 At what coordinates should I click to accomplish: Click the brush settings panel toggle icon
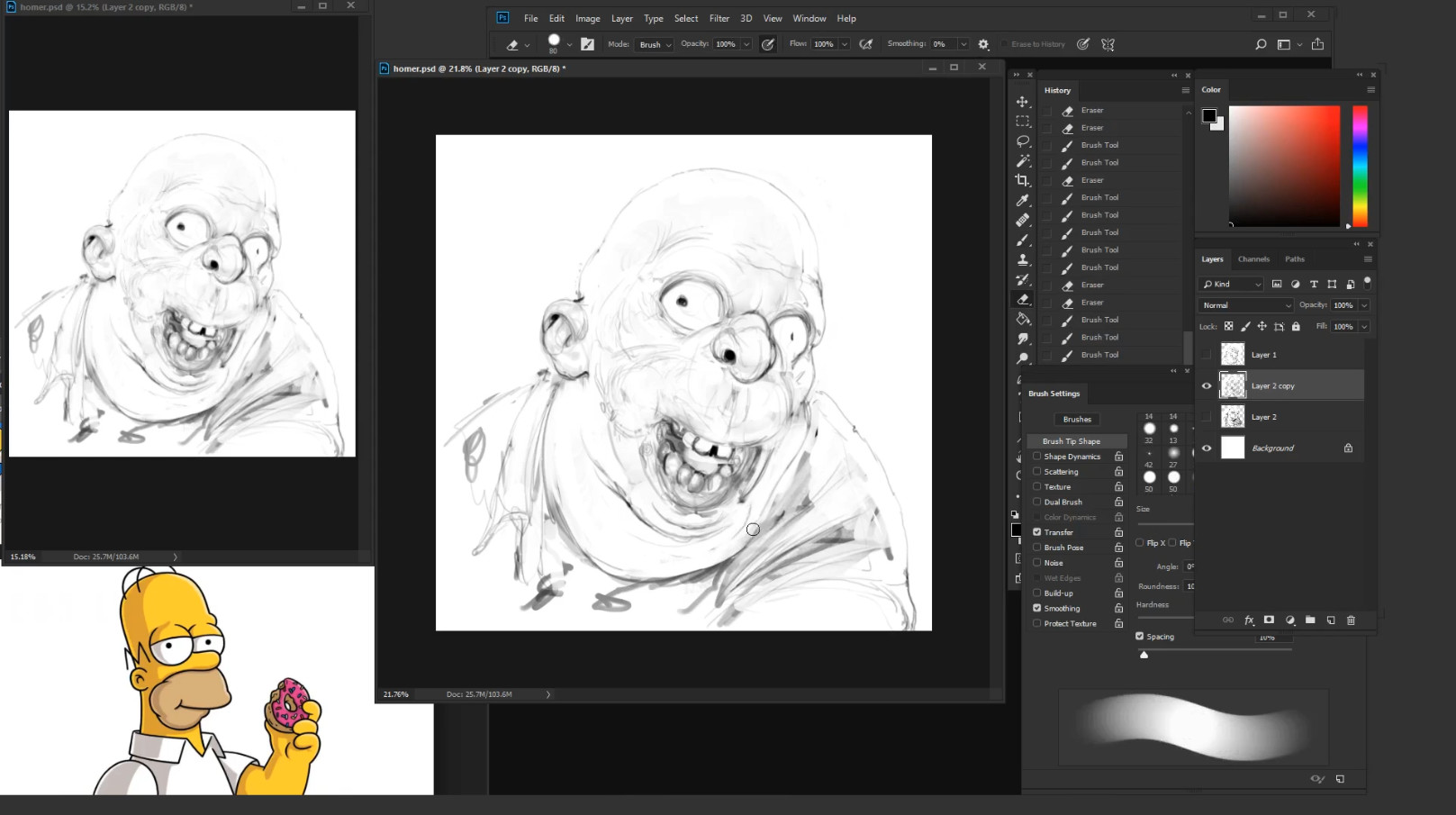coord(588,44)
